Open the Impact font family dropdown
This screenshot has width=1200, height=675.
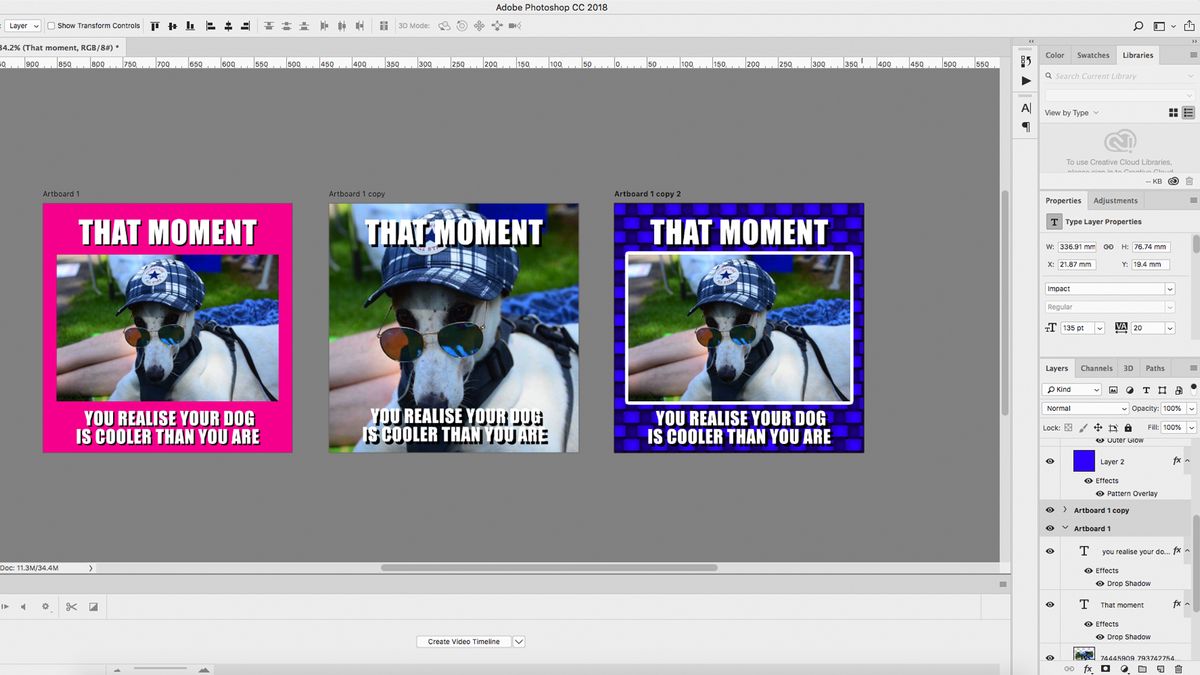coord(1108,288)
